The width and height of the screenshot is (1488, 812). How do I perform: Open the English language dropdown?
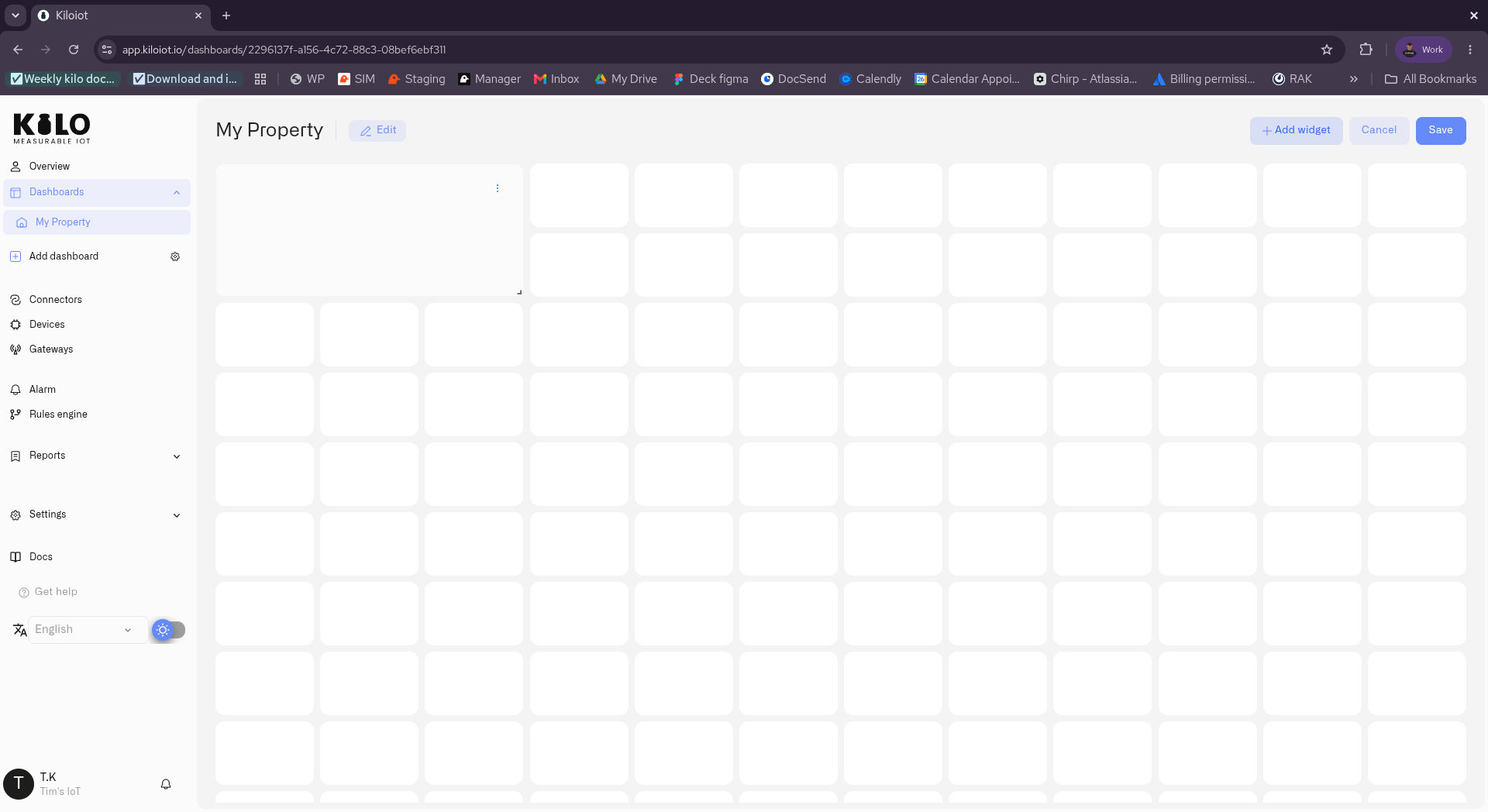pyautogui.click(x=87, y=630)
